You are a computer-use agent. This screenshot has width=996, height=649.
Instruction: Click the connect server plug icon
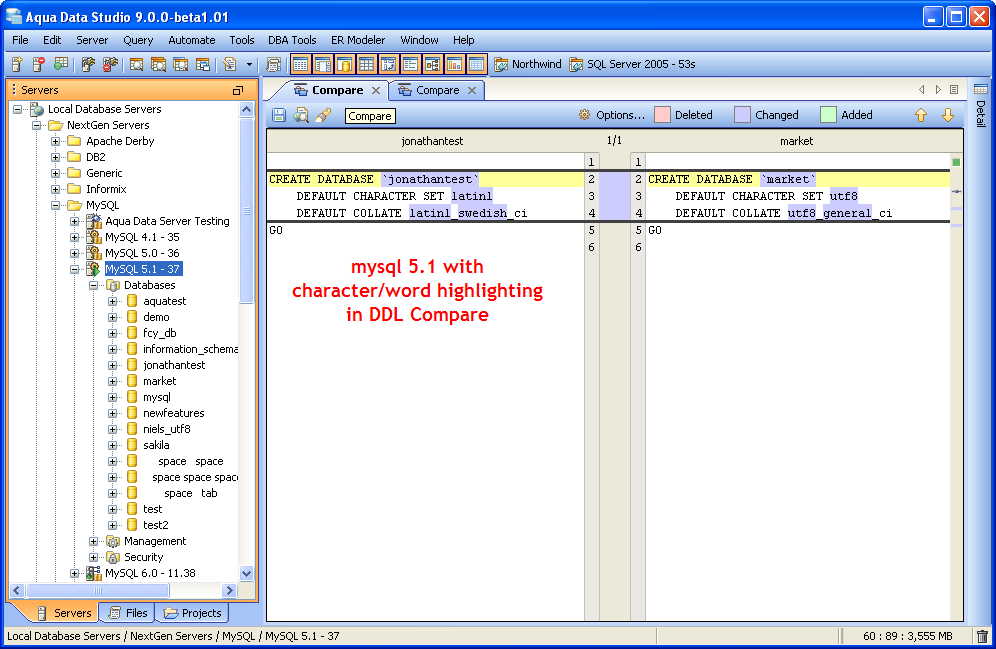tap(88, 64)
